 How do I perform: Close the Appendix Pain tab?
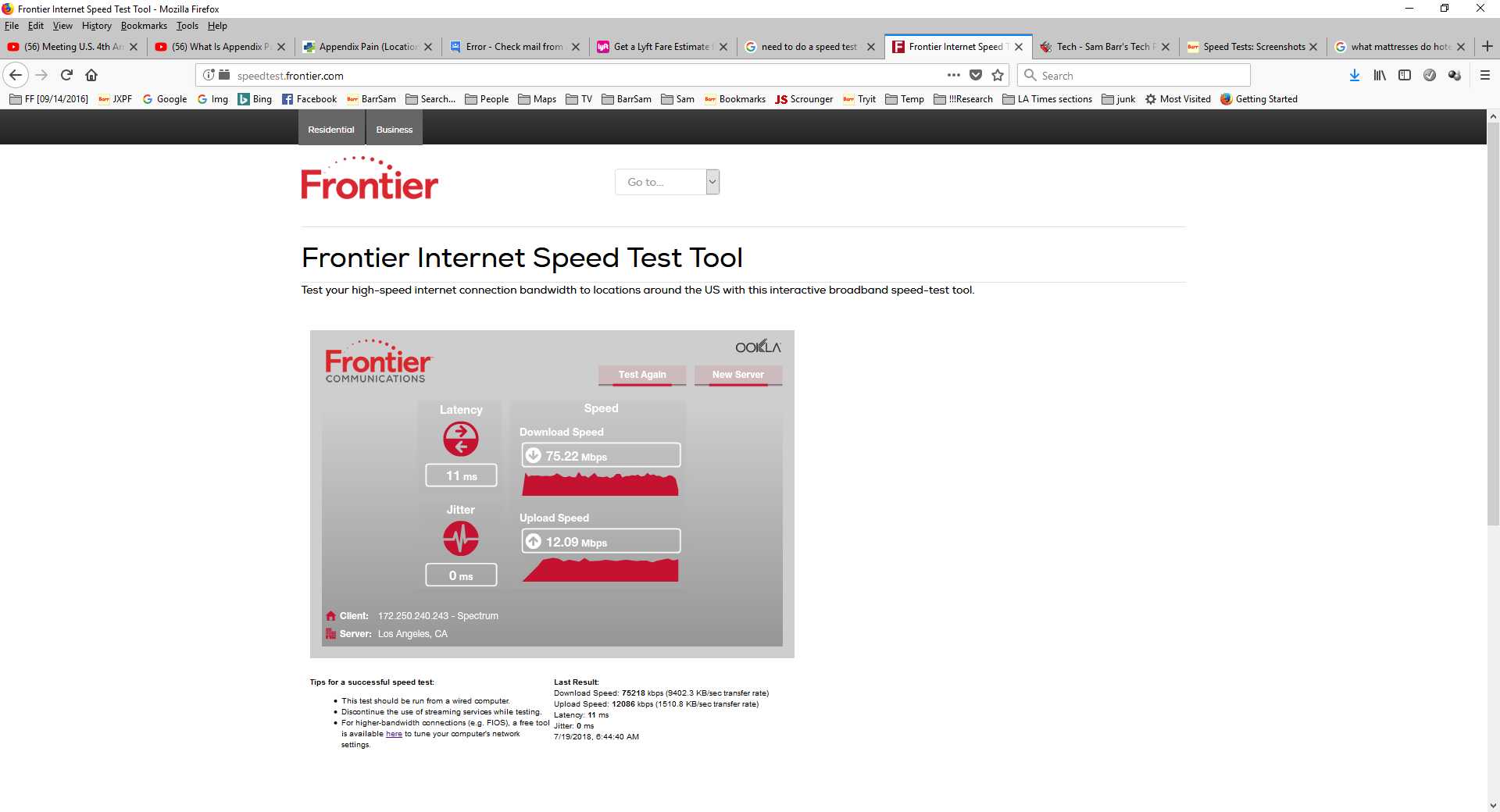[428, 47]
